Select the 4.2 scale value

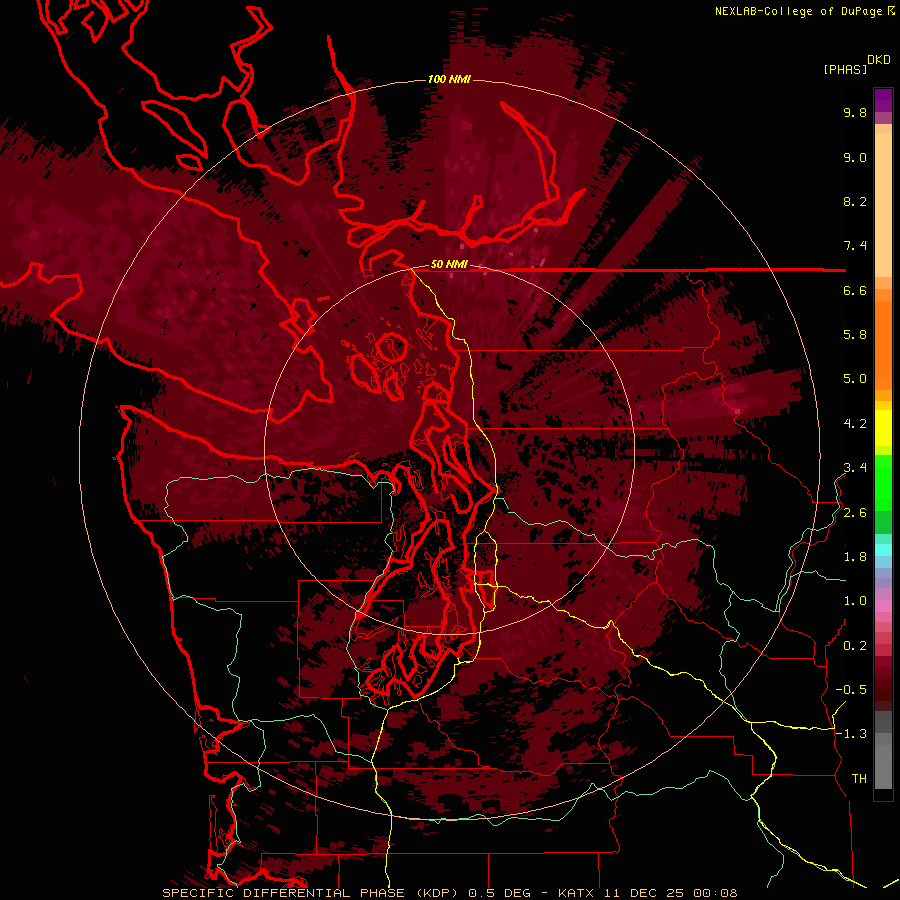855,424
